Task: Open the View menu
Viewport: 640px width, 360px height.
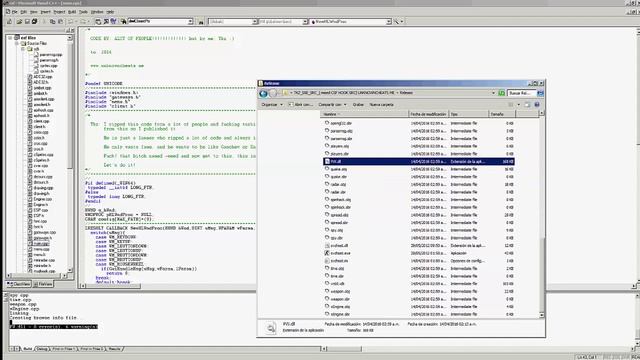Action: coord(33,12)
